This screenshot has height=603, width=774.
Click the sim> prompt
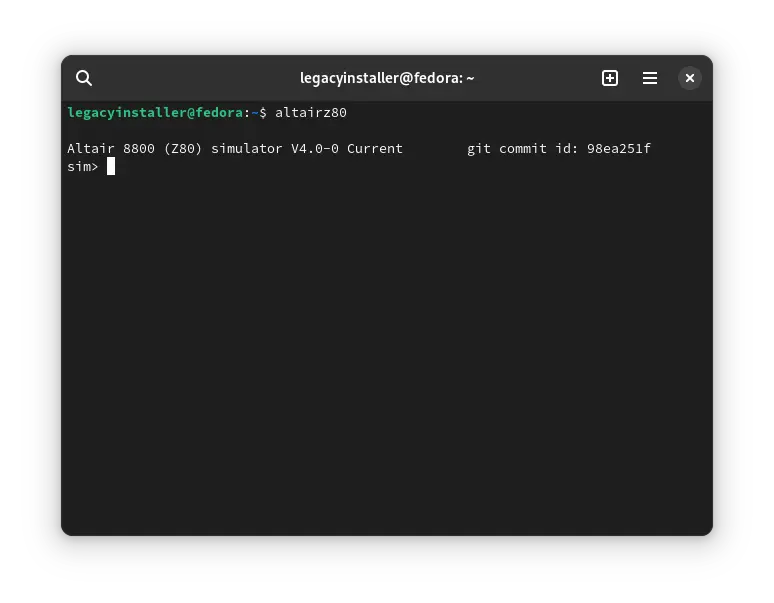click(82, 167)
